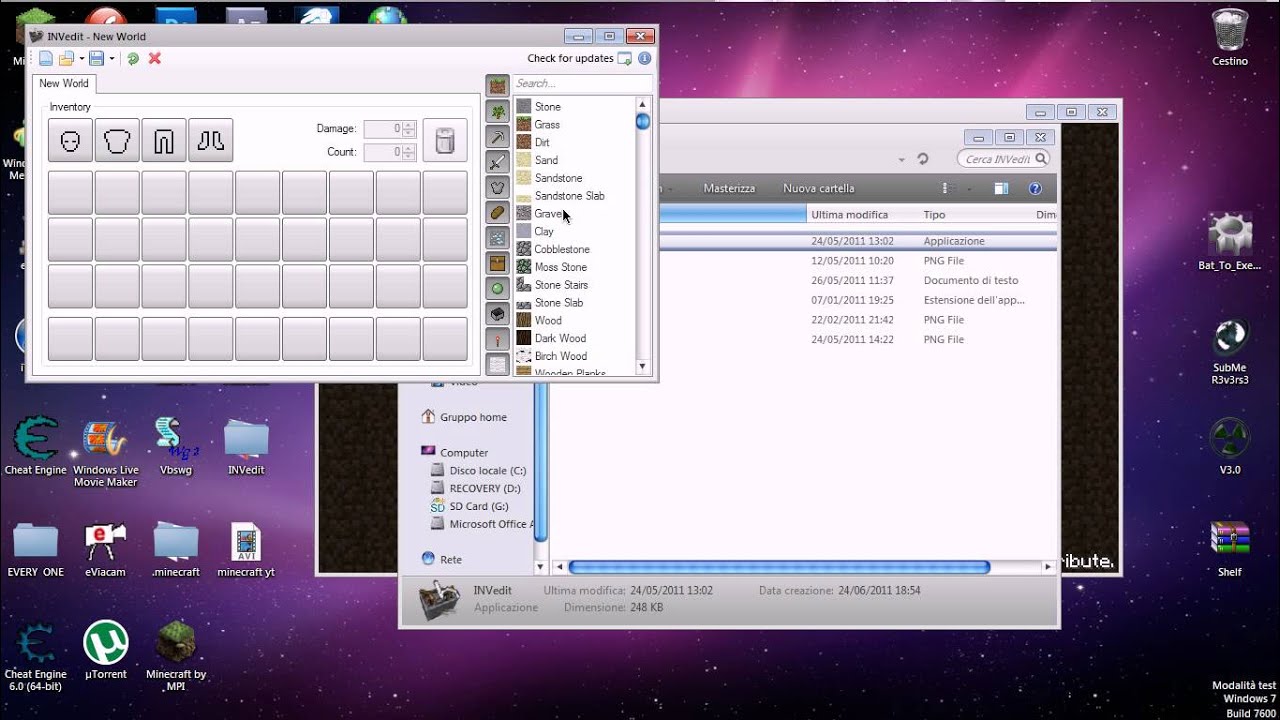Click the Explorer refresh arrow icon
Viewport: 1280px width, 720px height.
pos(923,159)
